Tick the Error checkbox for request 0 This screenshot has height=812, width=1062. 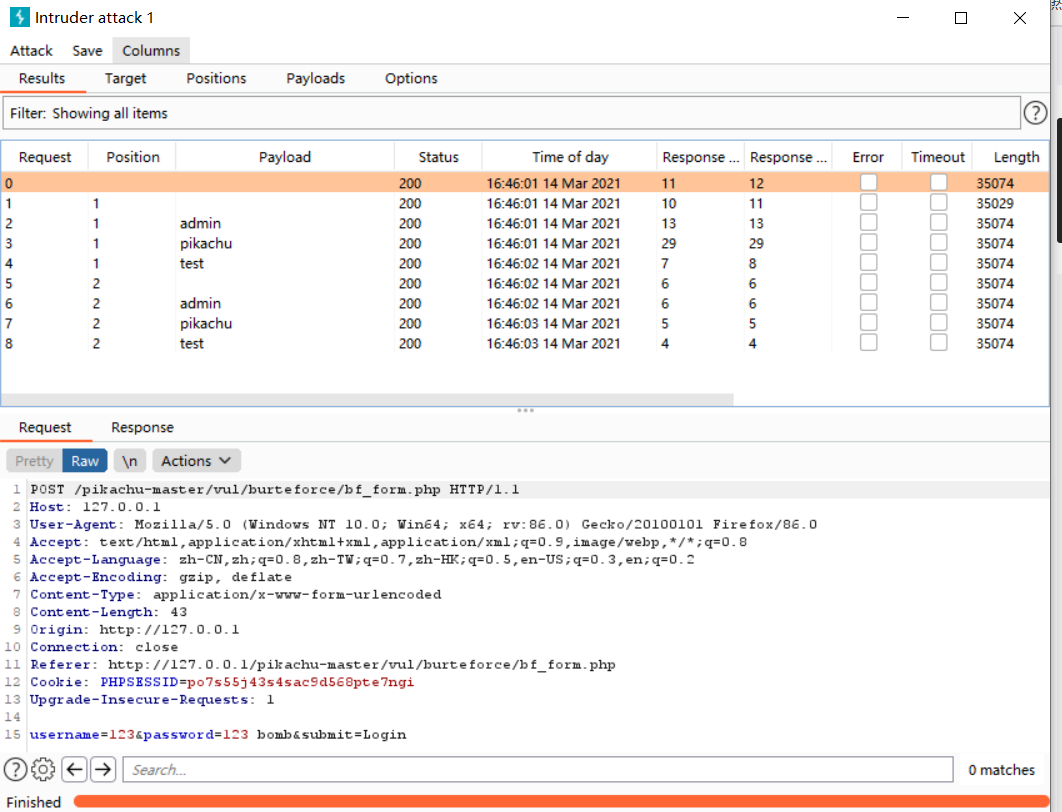[868, 182]
